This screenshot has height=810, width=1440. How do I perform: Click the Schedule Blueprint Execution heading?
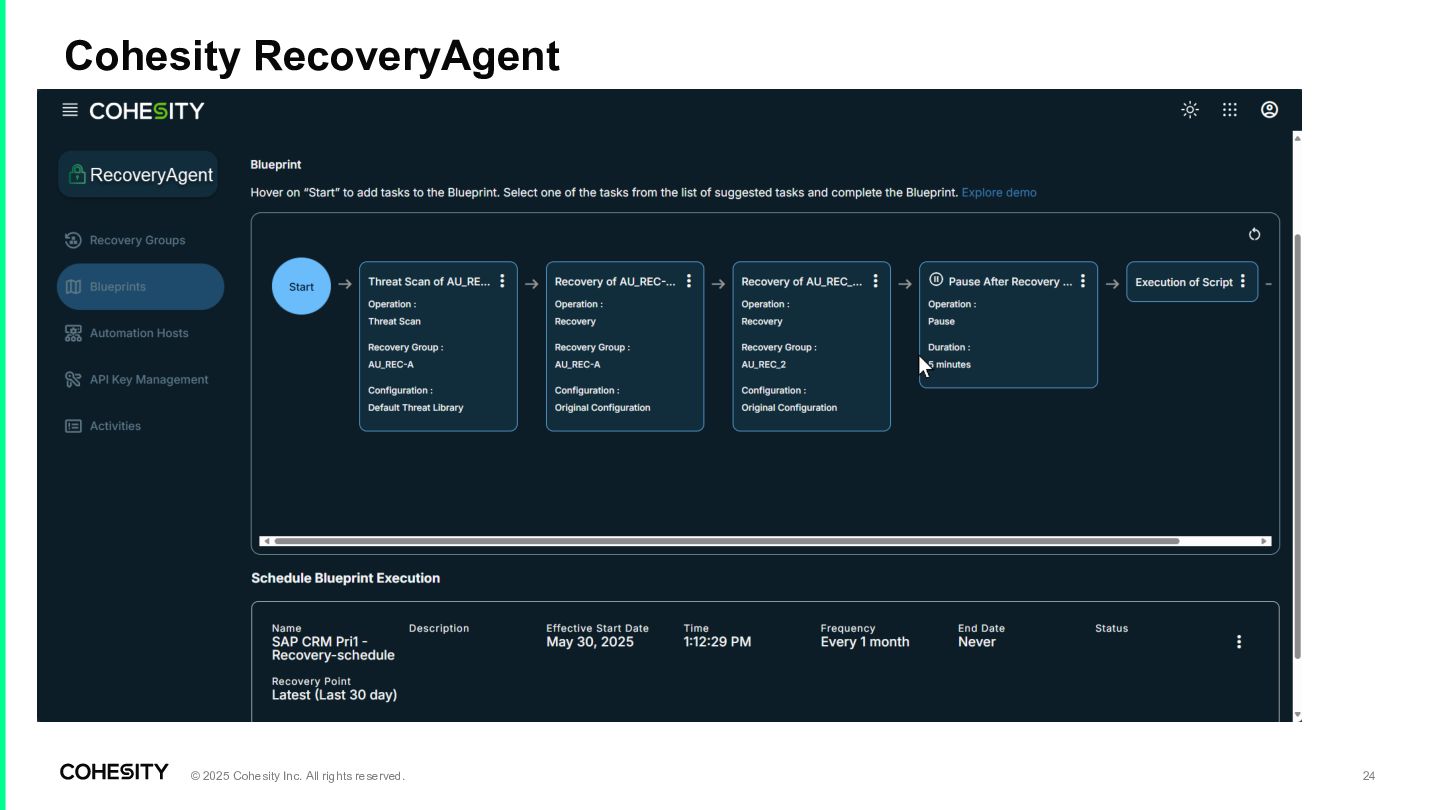click(x=345, y=578)
